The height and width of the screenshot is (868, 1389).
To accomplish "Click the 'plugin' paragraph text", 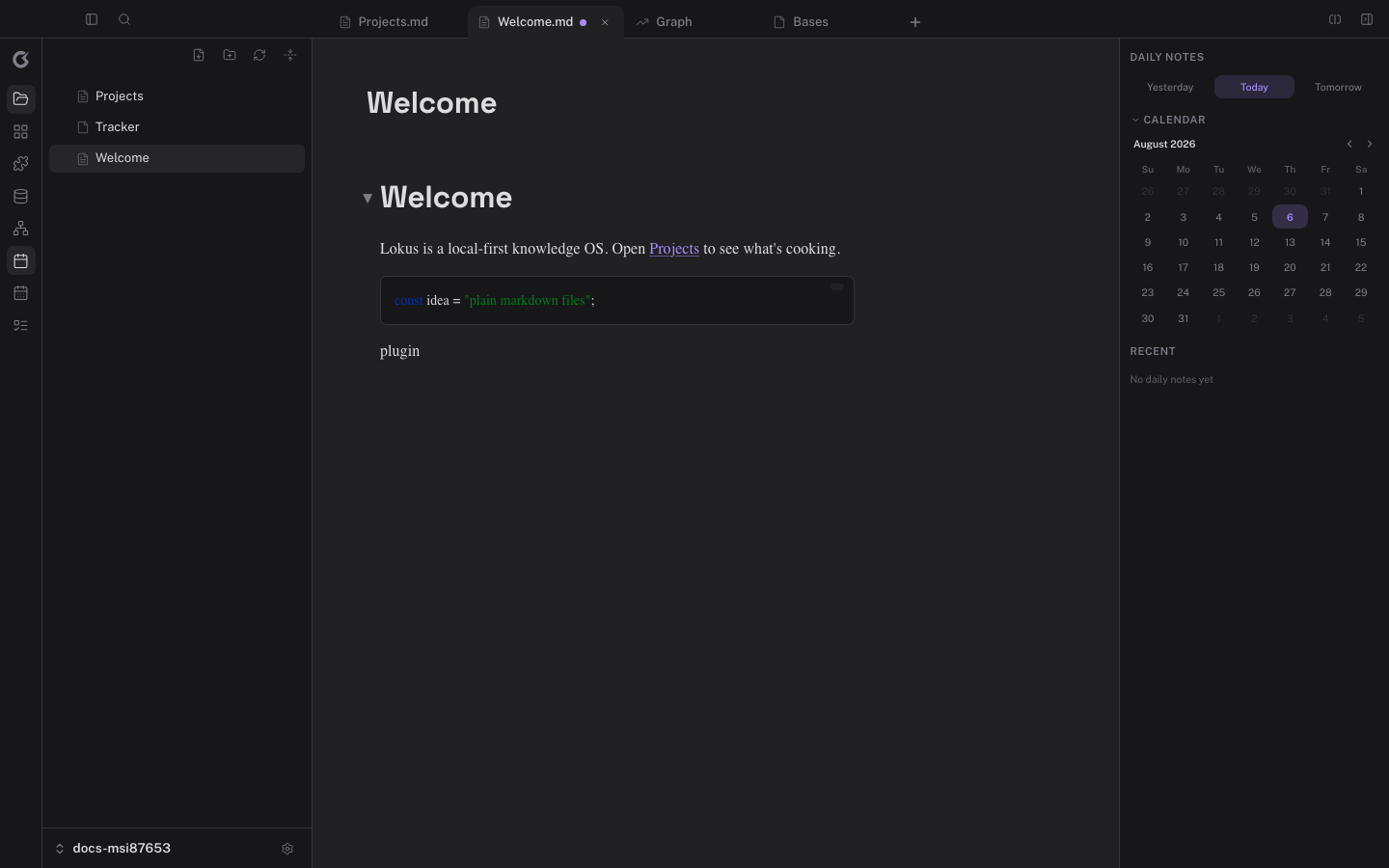I will (400, 351).
